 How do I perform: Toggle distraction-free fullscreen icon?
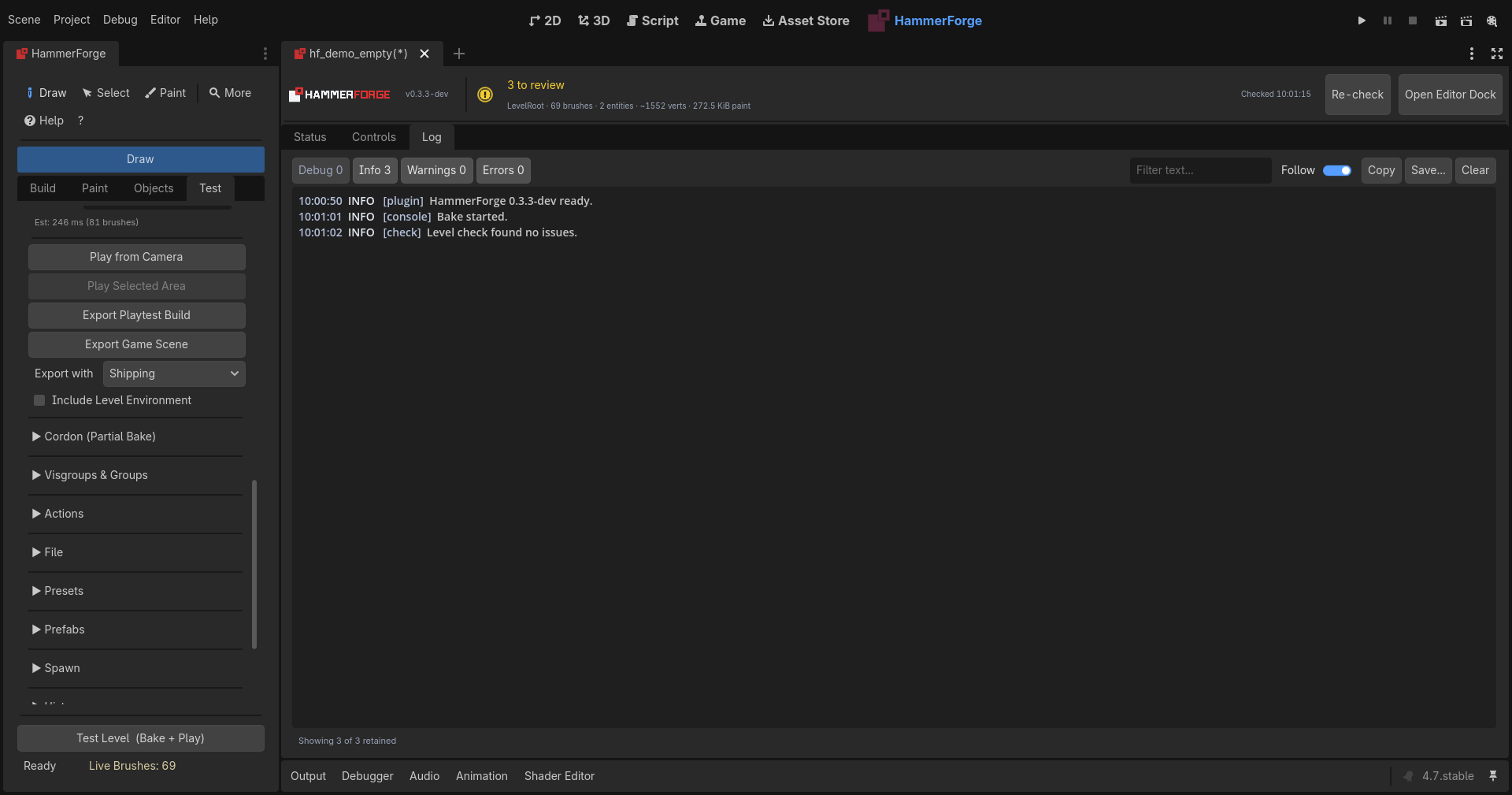[1497, 54]
